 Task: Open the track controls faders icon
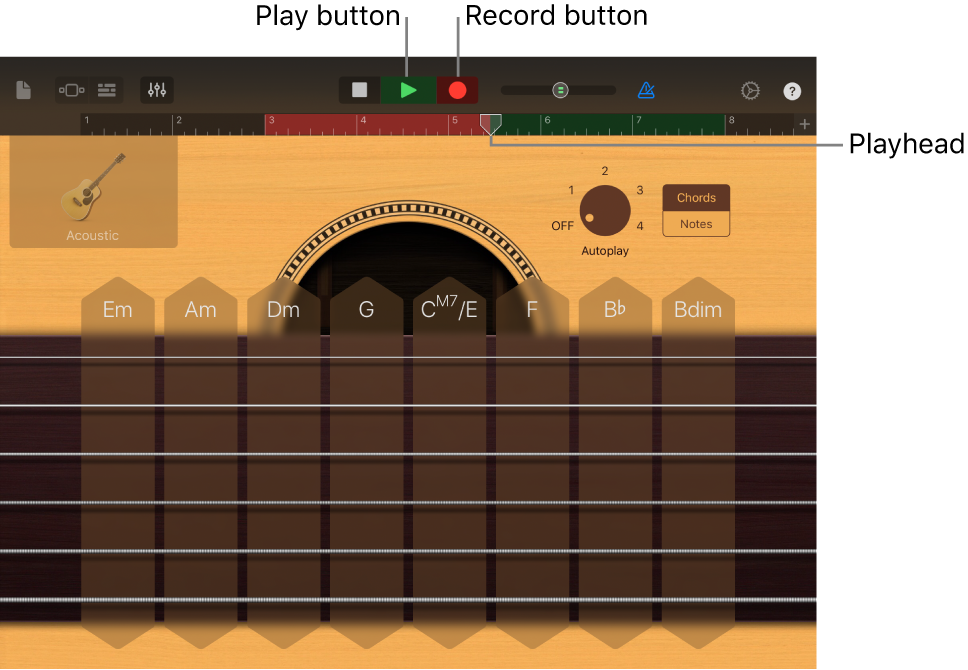pyautogui.click(x=156, y=90)
